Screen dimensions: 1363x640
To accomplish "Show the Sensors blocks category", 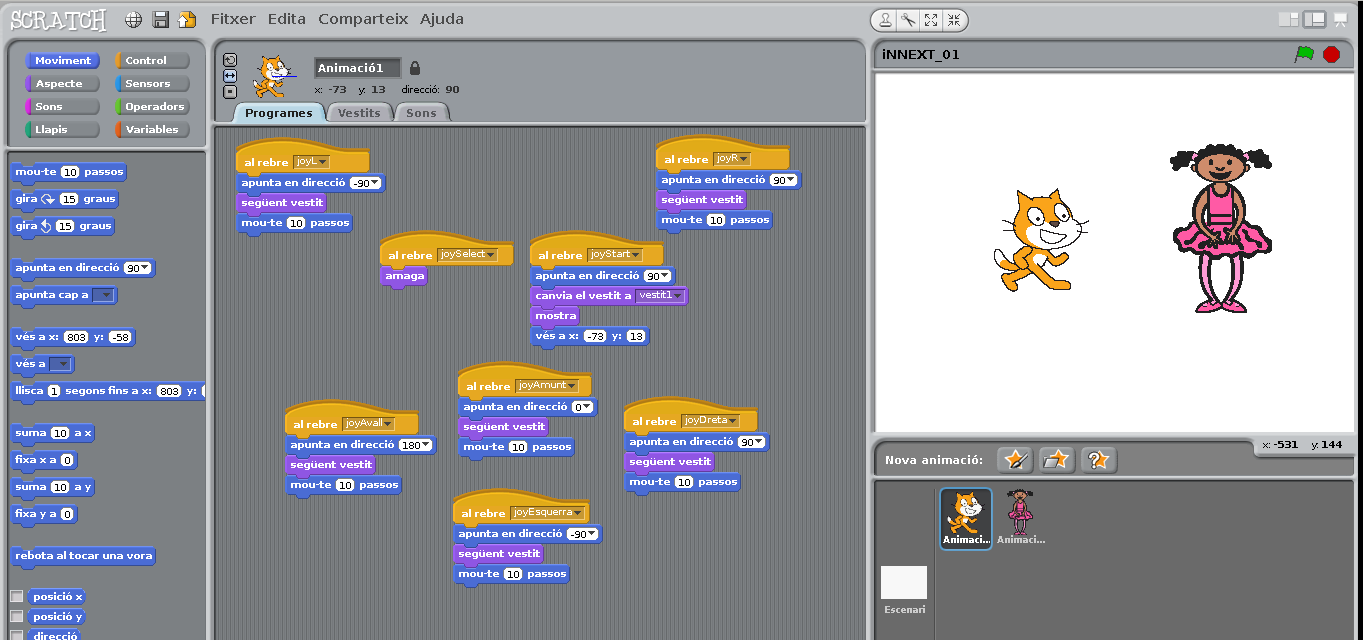I will click(152, 84).
